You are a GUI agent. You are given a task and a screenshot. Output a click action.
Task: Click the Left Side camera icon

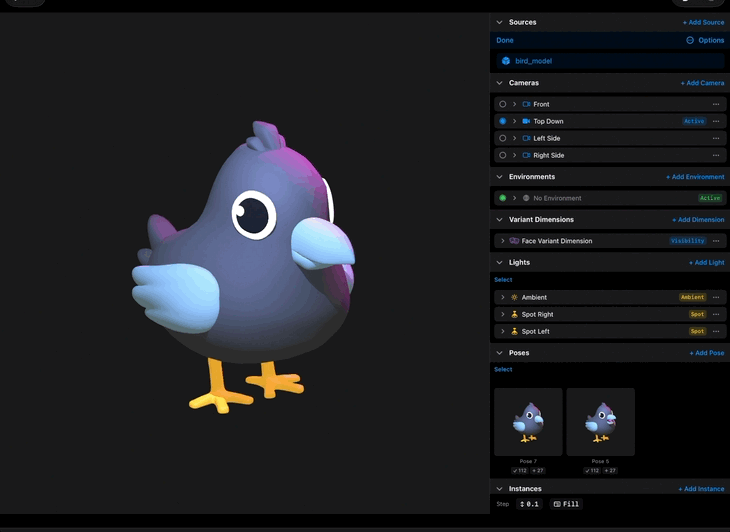(x=526, y=138)
